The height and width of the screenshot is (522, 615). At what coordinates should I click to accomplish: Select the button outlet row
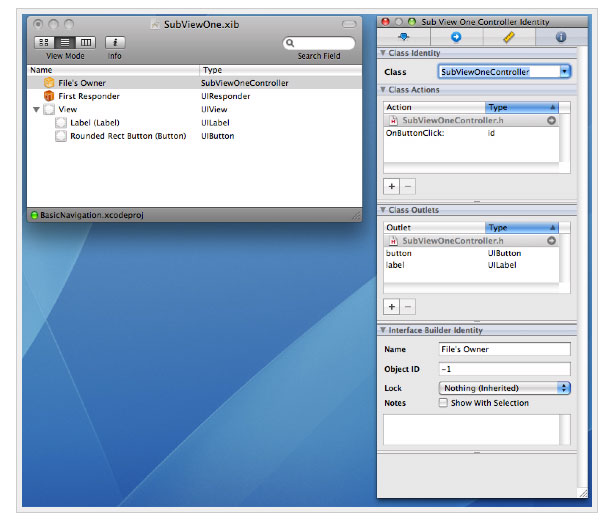(x=471, y=253)
